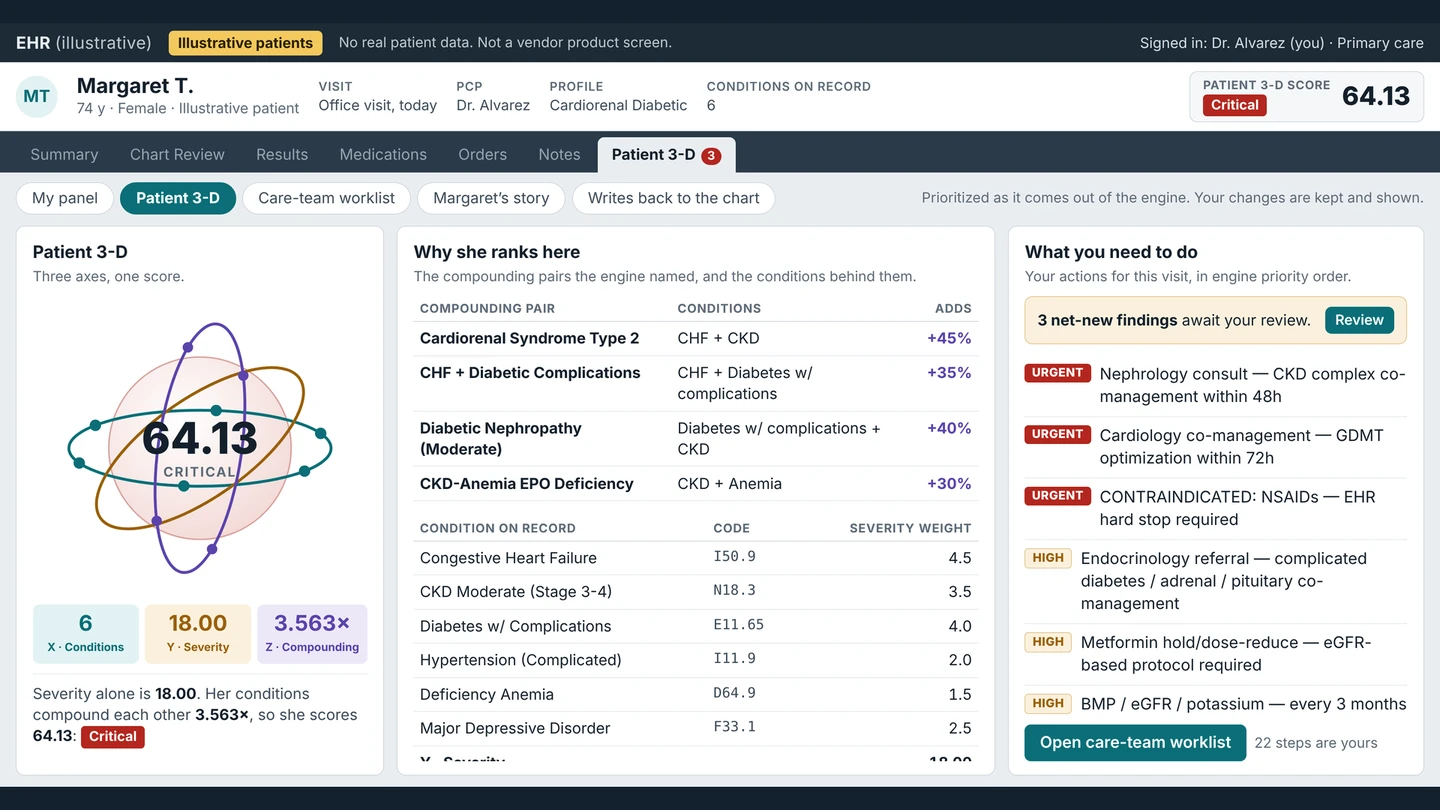Viewport: 1440px width, 810px height.
Task: Click Hypertension (Complicated) row
Action: (x=696, y=660)
